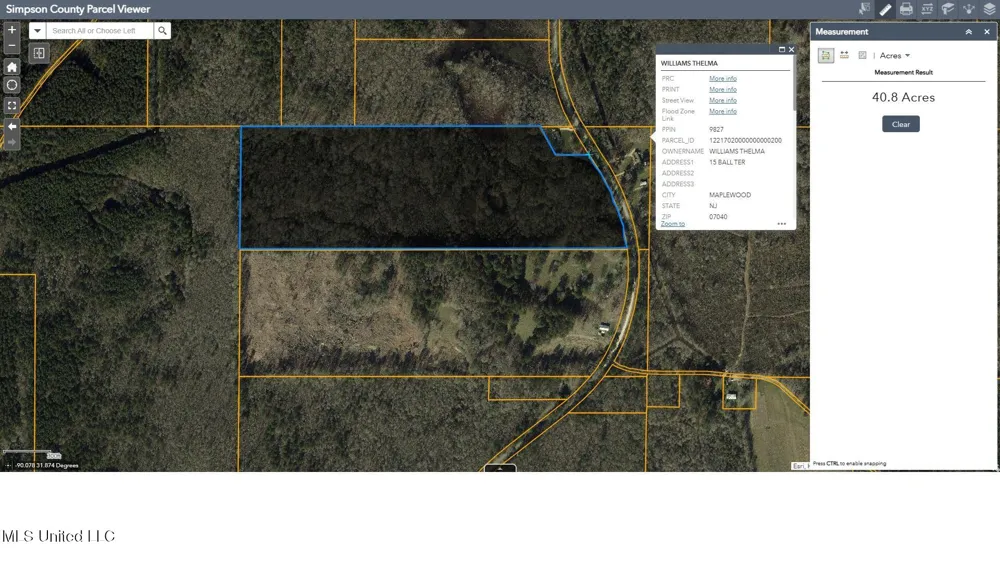Go back to previous map extent
The height and width of the screenshot is (562, 1000).
11,126
